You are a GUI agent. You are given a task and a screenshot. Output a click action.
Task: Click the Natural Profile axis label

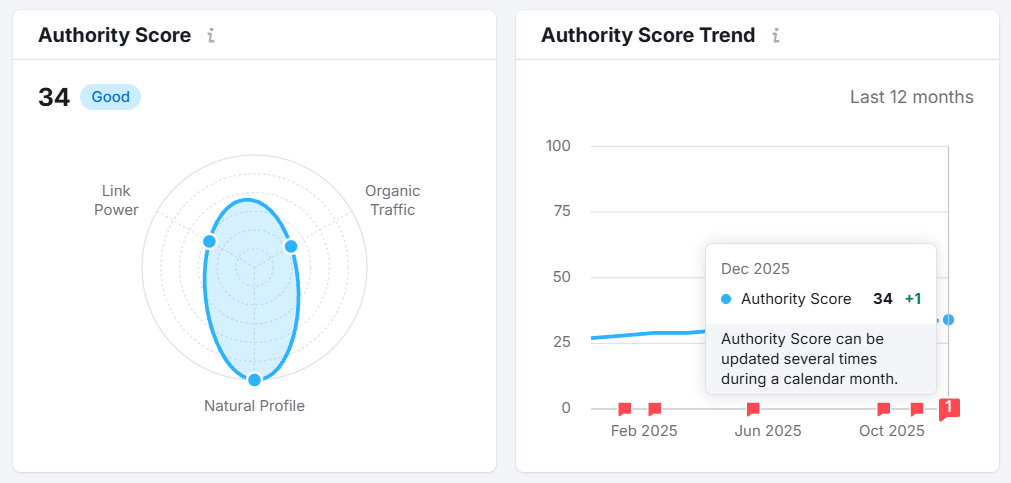click(254, 406)
